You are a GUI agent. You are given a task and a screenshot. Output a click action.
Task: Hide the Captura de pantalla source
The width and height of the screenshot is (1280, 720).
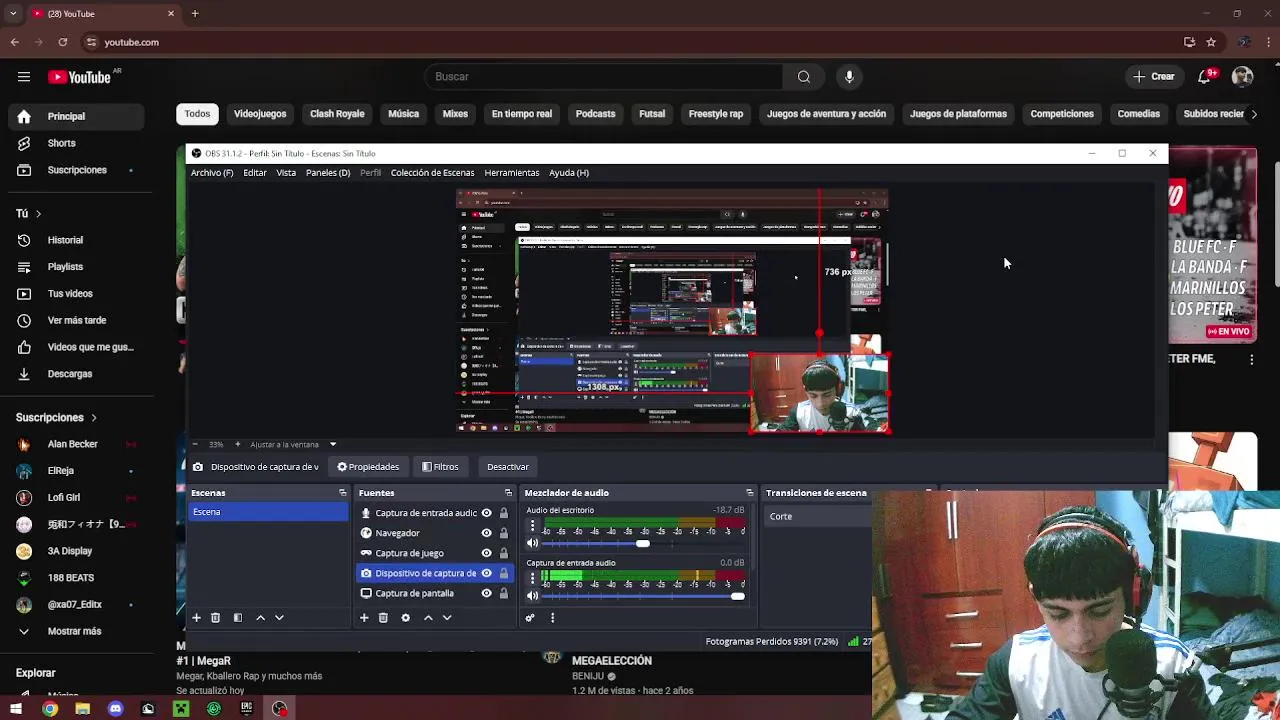click(486, 593)
